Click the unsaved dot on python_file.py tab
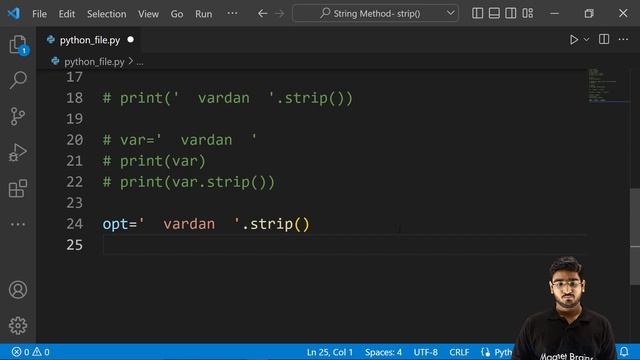640x360 pixels. [131, 40]
